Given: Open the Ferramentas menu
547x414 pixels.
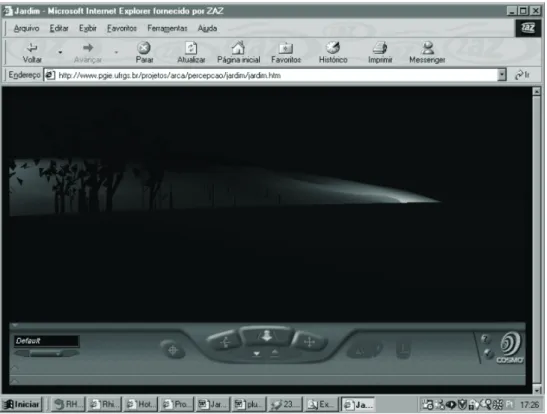Looking at the screenshot, I should click(x=167, y=28).
